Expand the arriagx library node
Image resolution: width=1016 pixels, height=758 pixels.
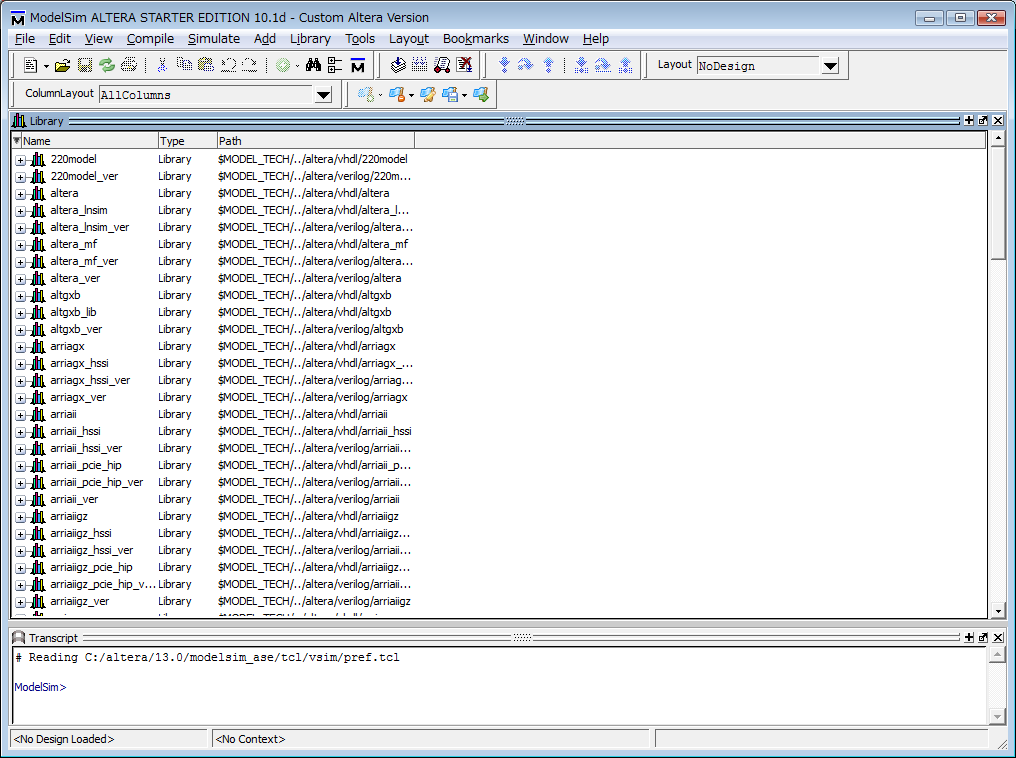[x=21, y=347]
